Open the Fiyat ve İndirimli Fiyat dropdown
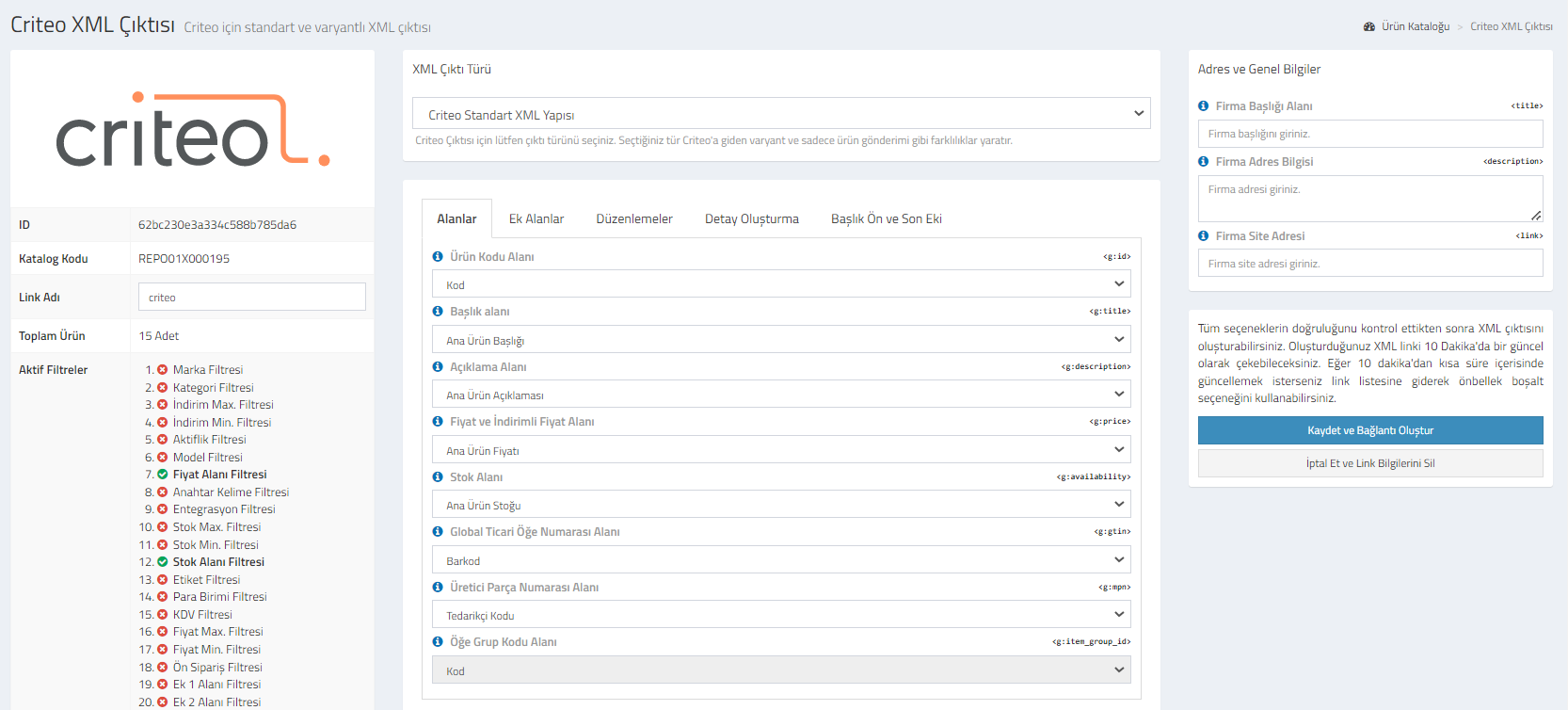1568x710 pixels. pyautogui.click(x=781, y=449)
